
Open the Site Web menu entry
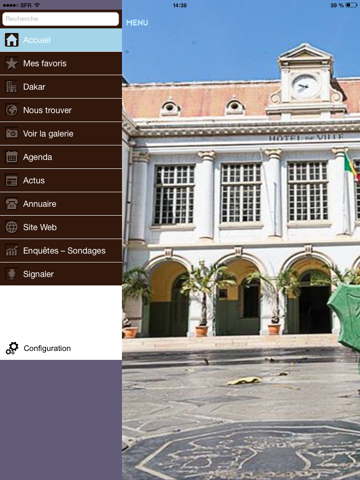tap(61, 227)
